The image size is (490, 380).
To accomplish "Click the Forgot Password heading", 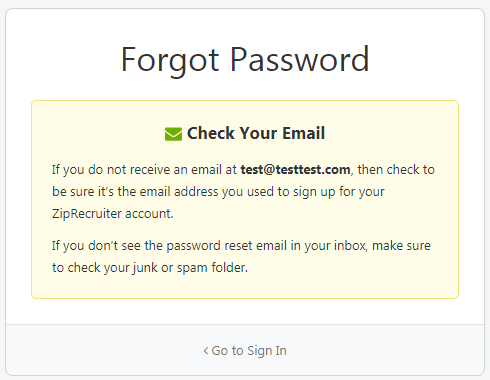I will (x=245, y=60).
